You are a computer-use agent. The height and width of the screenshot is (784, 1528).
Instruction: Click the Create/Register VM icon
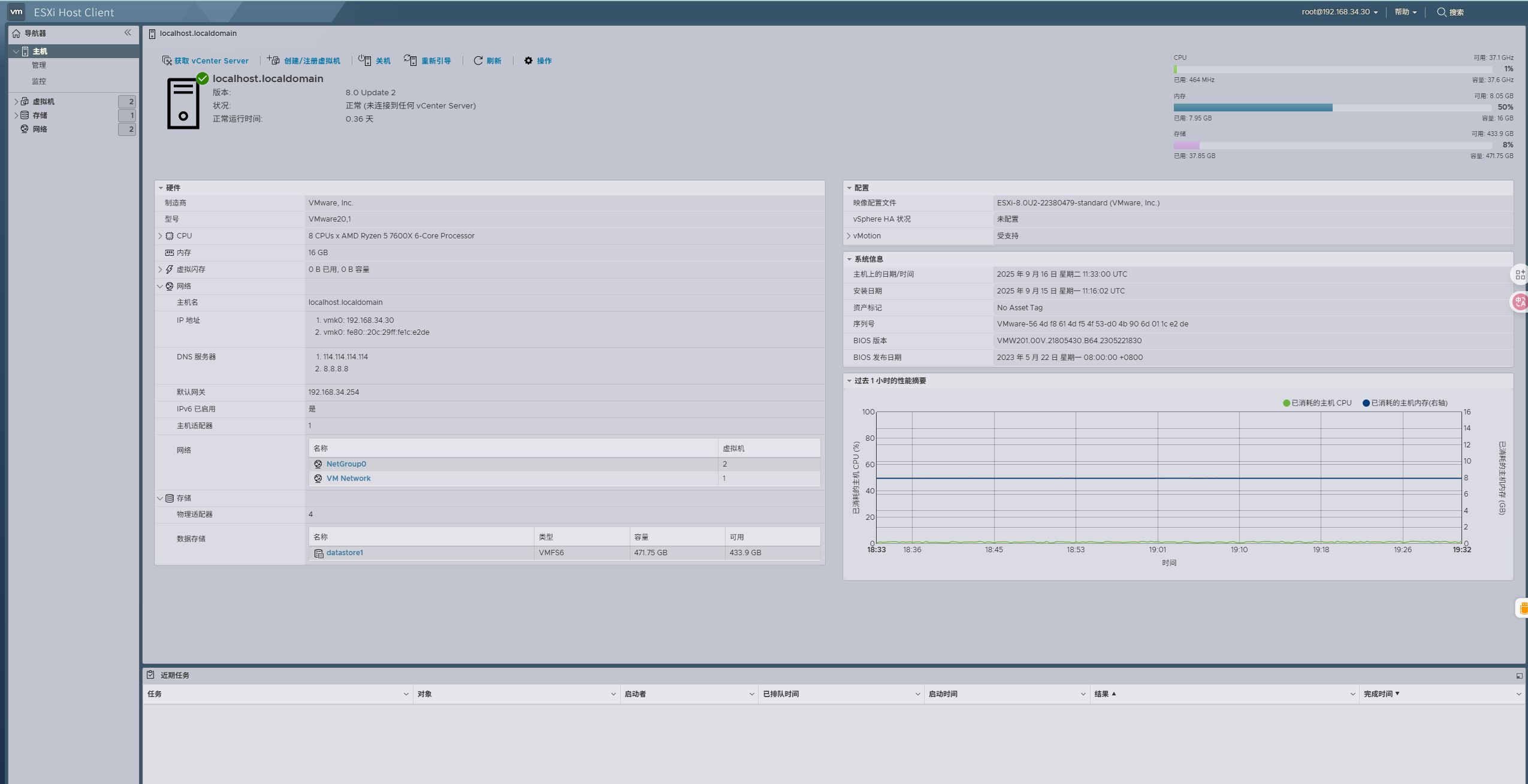tap(273, 60)
